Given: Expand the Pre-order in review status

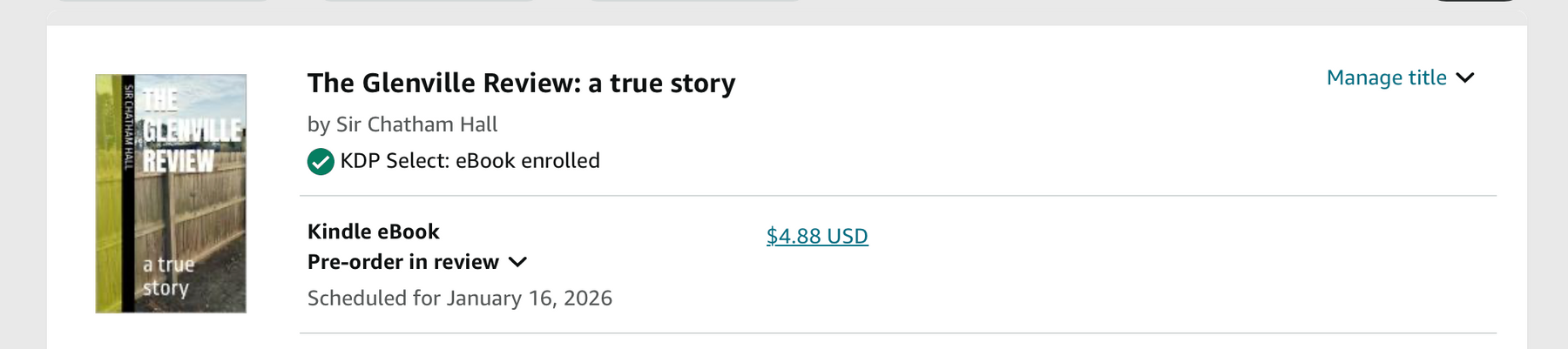Looking at the screenshot, I should [x=403, y=262].
